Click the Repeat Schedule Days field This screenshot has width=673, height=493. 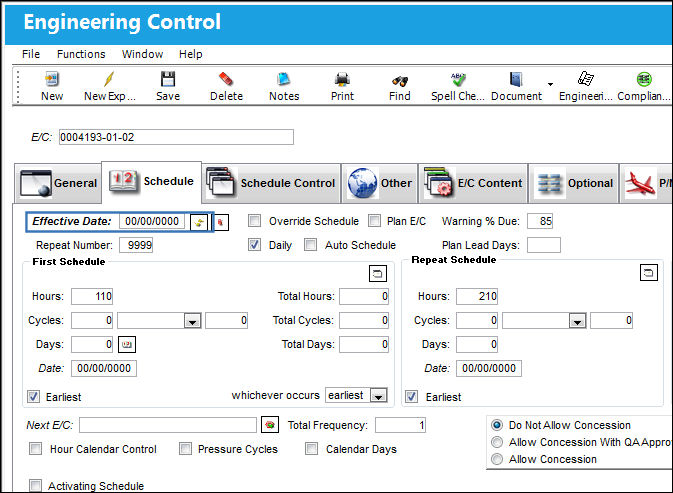(477, 344)
